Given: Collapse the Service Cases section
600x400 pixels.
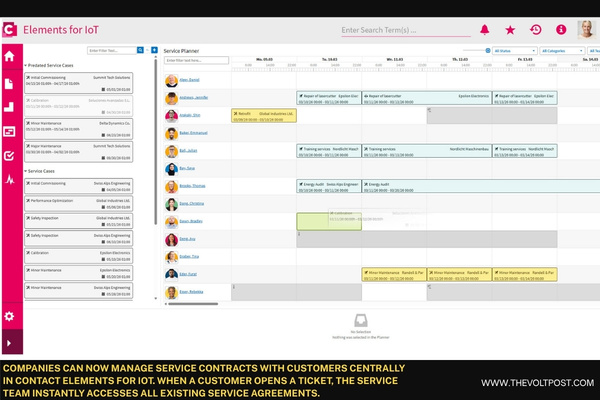Looking at the screenshot, I should [26, 171].
